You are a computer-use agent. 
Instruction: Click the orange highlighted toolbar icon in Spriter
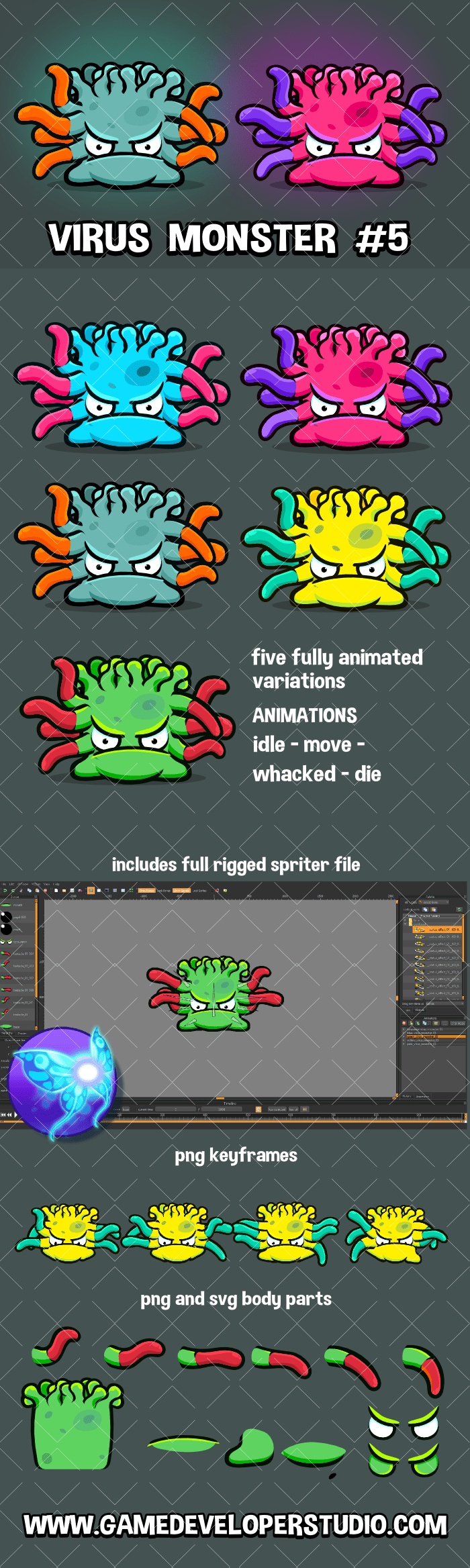coord(90,890)
